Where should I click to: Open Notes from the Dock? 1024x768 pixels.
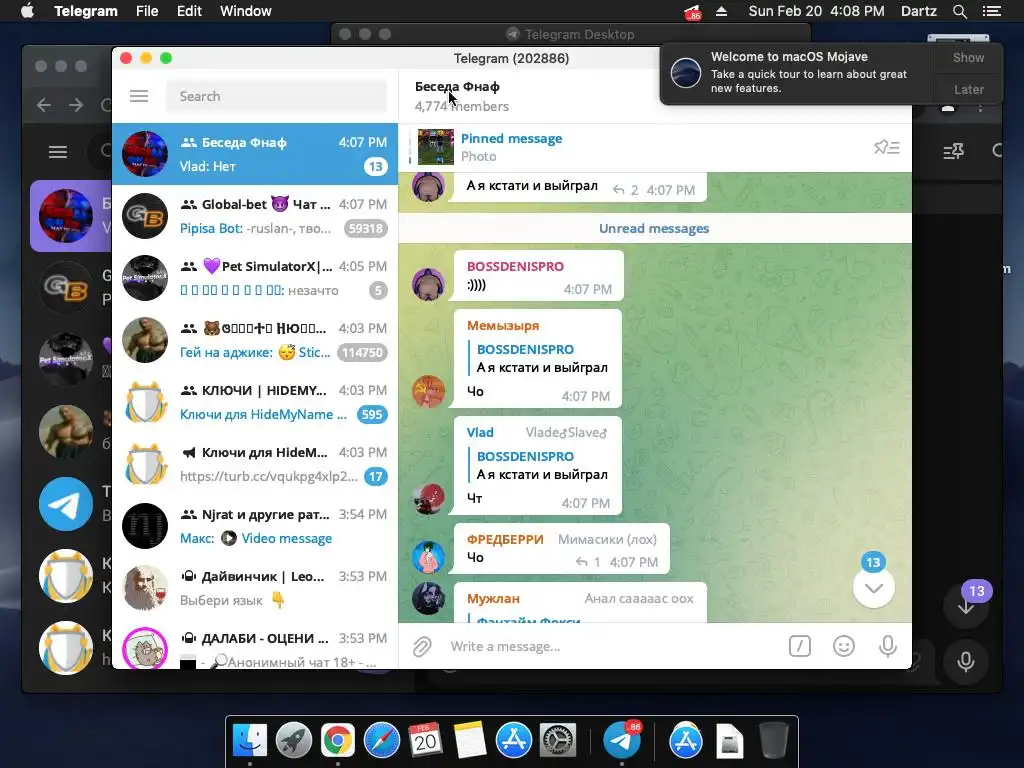(470, 741)
